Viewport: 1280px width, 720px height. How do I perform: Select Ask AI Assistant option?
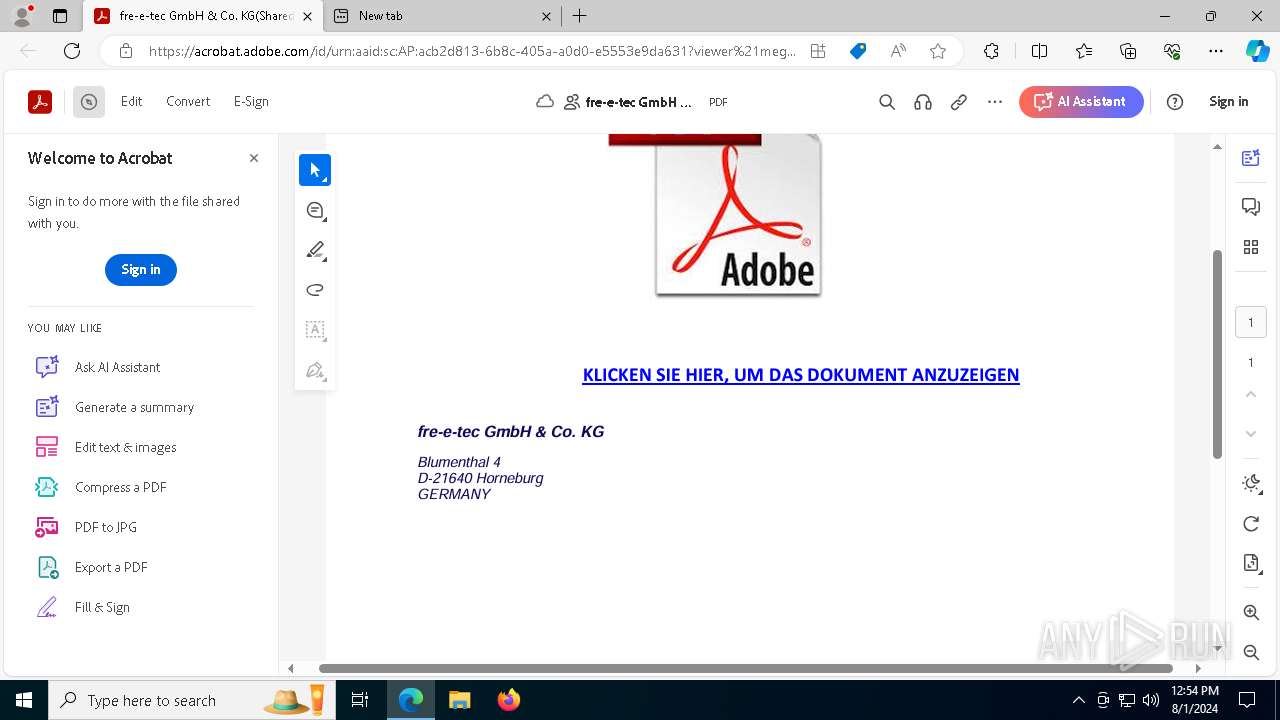(117, 367)
